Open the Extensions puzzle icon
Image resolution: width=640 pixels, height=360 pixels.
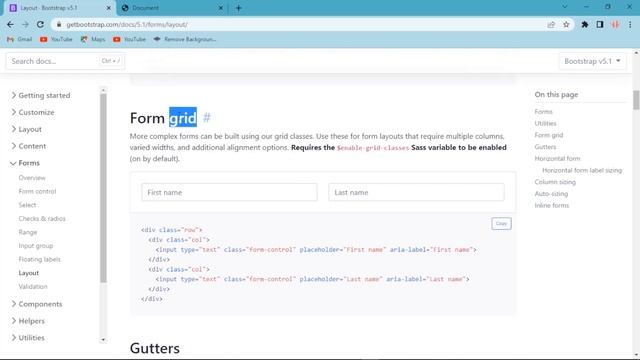pyautogui.click(x=584, y=24)
